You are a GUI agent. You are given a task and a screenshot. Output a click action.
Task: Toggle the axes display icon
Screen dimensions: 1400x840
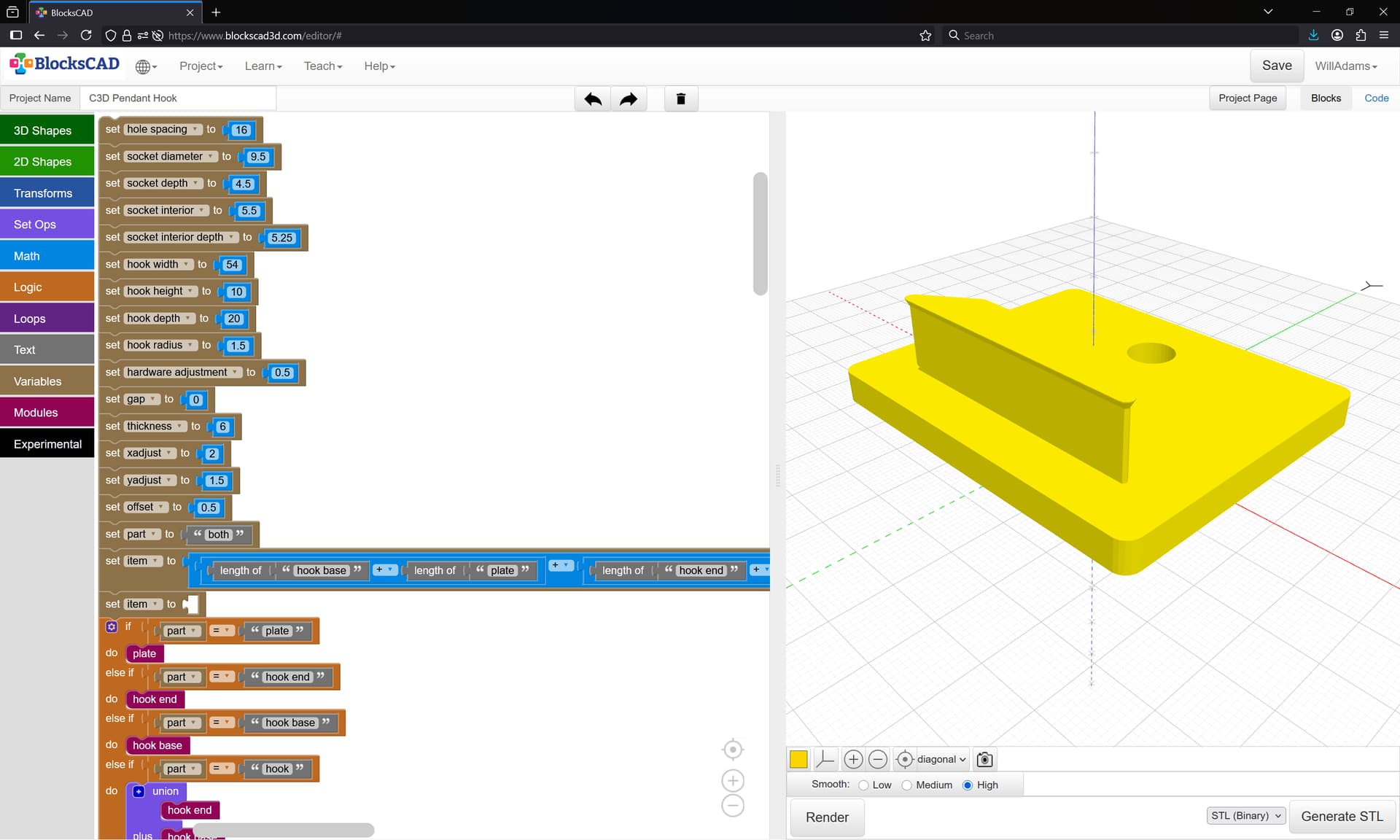(825, 759)
